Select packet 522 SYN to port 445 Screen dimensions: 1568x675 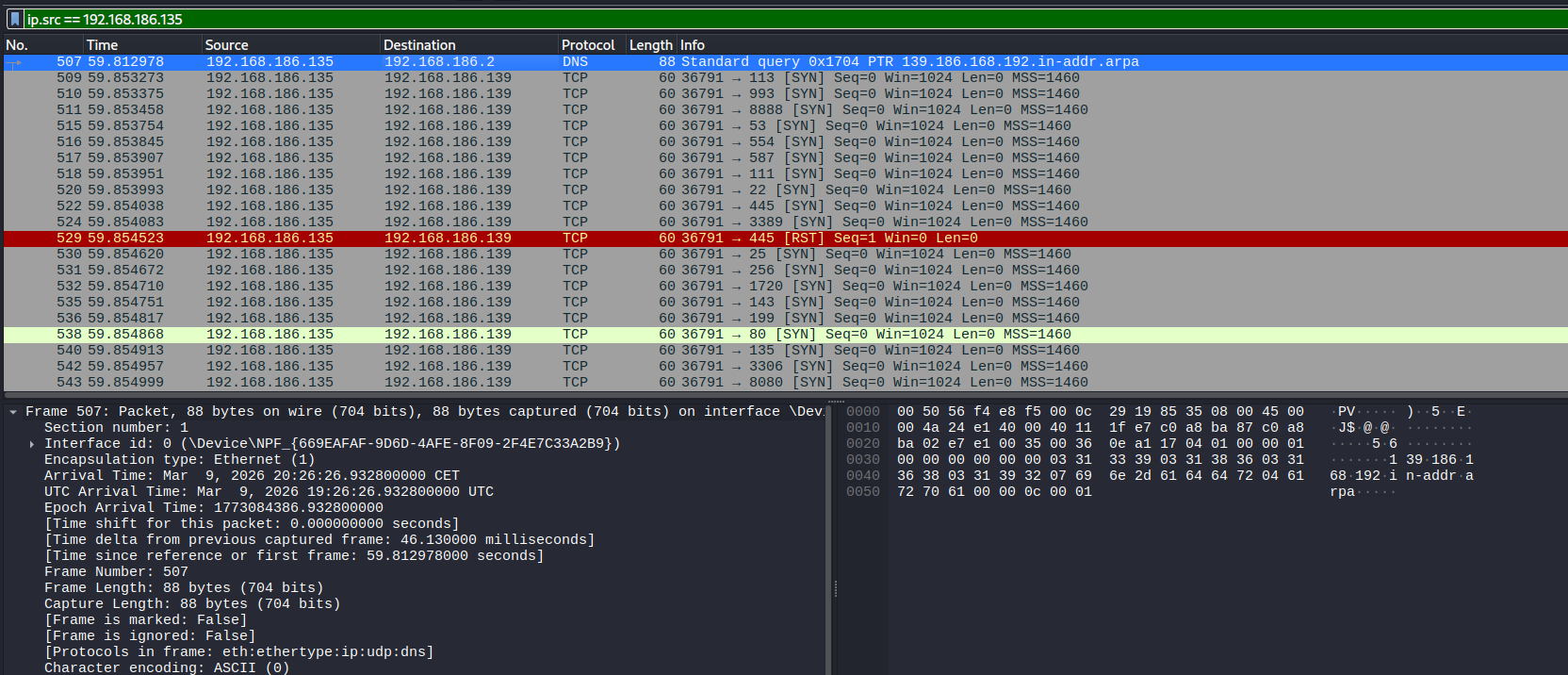pos(786,206)
